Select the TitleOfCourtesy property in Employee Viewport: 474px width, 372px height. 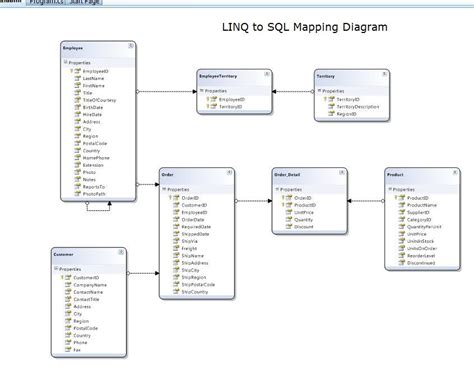pyautogui.click(x=99, y=100)
